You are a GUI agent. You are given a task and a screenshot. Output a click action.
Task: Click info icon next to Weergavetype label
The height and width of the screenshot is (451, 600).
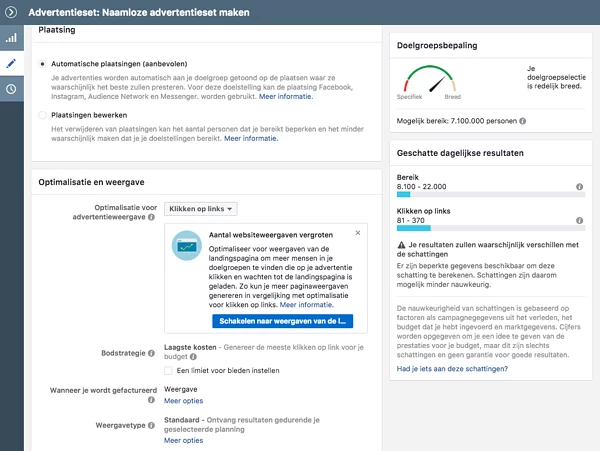152,425
